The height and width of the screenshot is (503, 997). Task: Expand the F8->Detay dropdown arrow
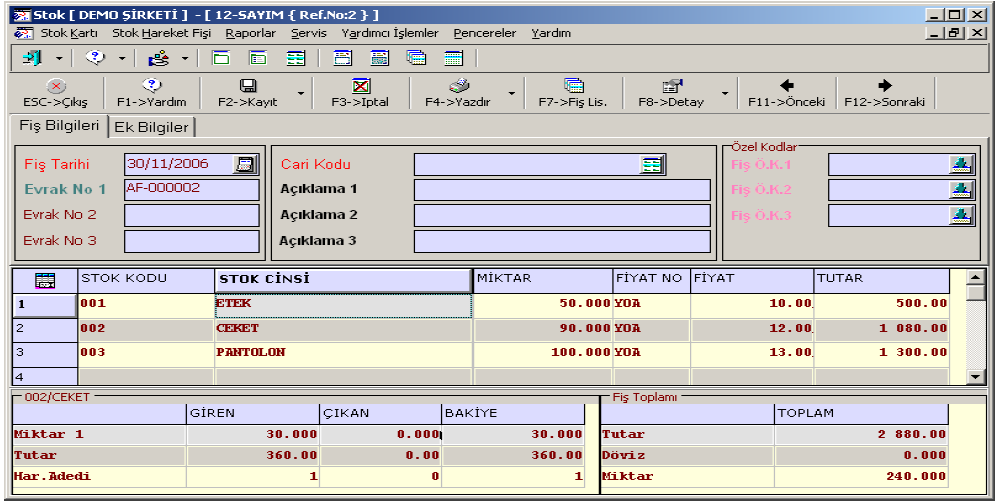[x=724, y=94]
